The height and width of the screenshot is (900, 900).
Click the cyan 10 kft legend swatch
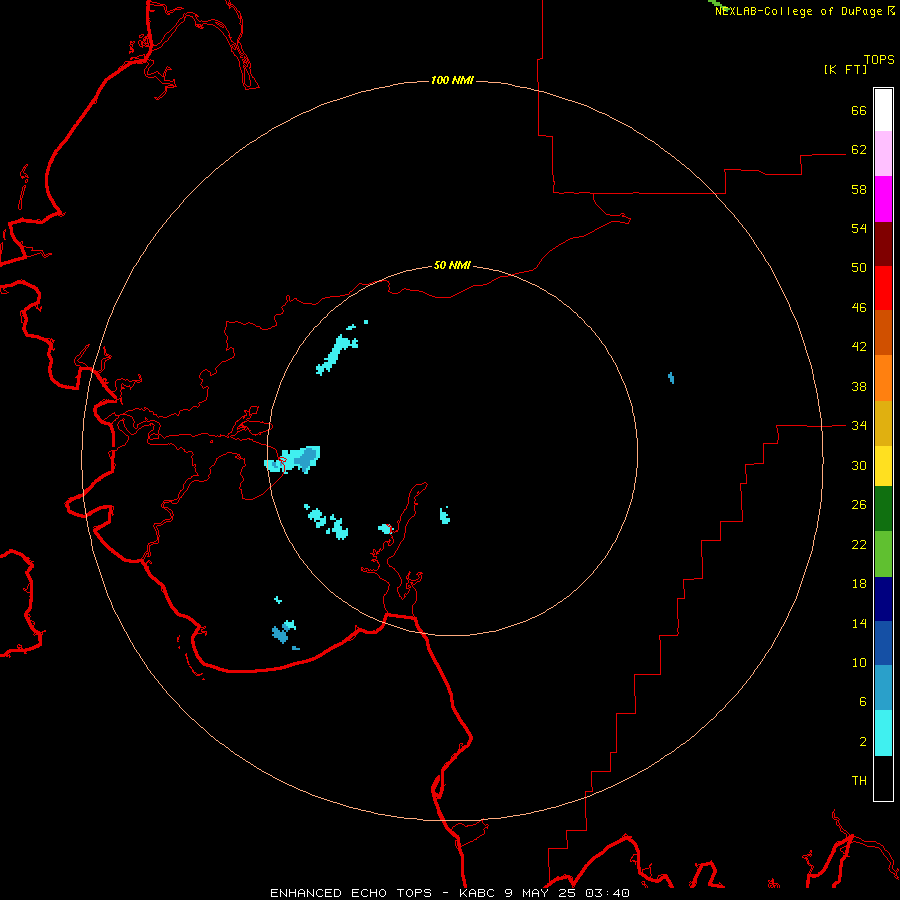click(883, 733)
